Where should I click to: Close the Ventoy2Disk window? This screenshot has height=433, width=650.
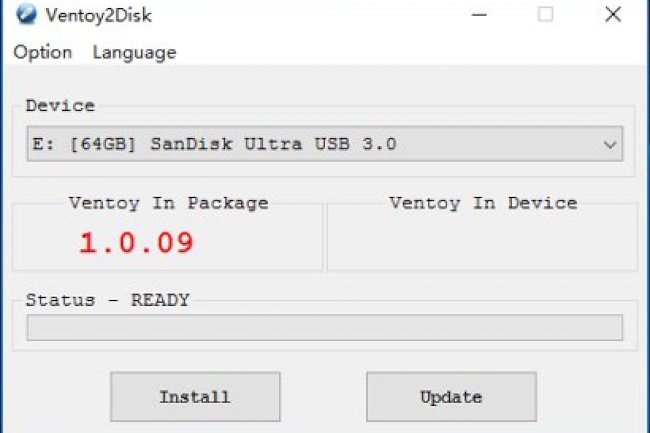(x=613, y=15)
